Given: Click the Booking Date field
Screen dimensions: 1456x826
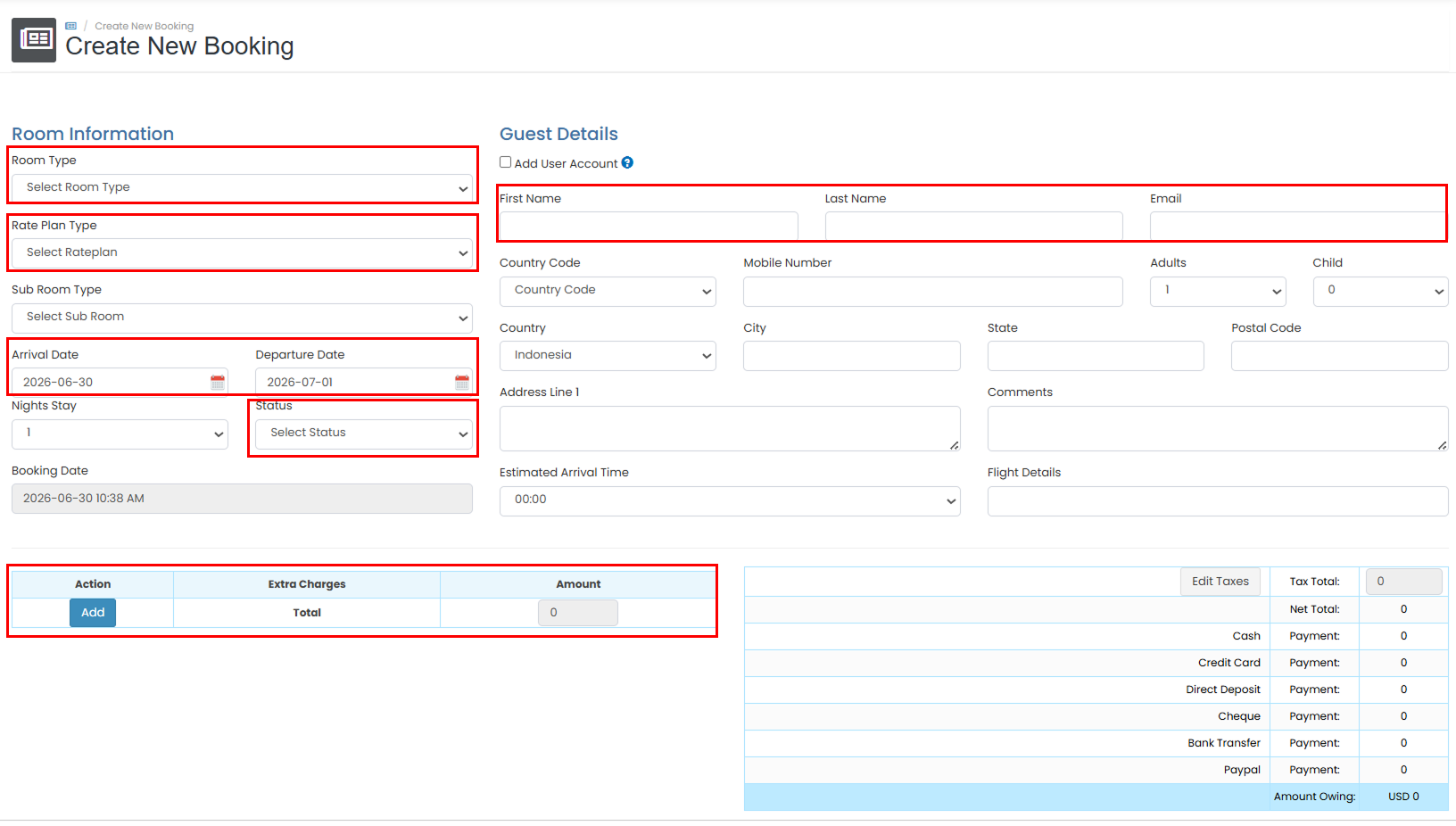Looking at the screenshot, I should [x=242, y=499].
